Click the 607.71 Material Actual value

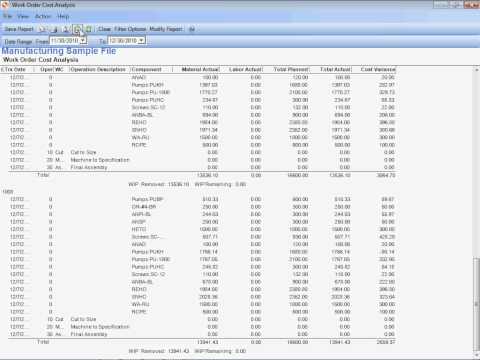pyautogui.click(x=210, y=237)
